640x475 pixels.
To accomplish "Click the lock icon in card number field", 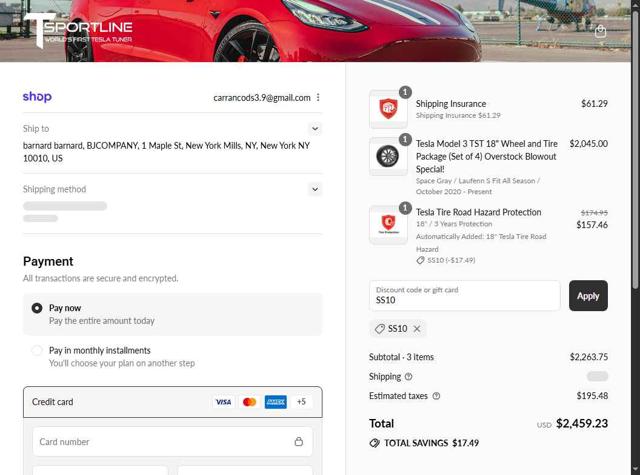I will (x=299, y=442).
